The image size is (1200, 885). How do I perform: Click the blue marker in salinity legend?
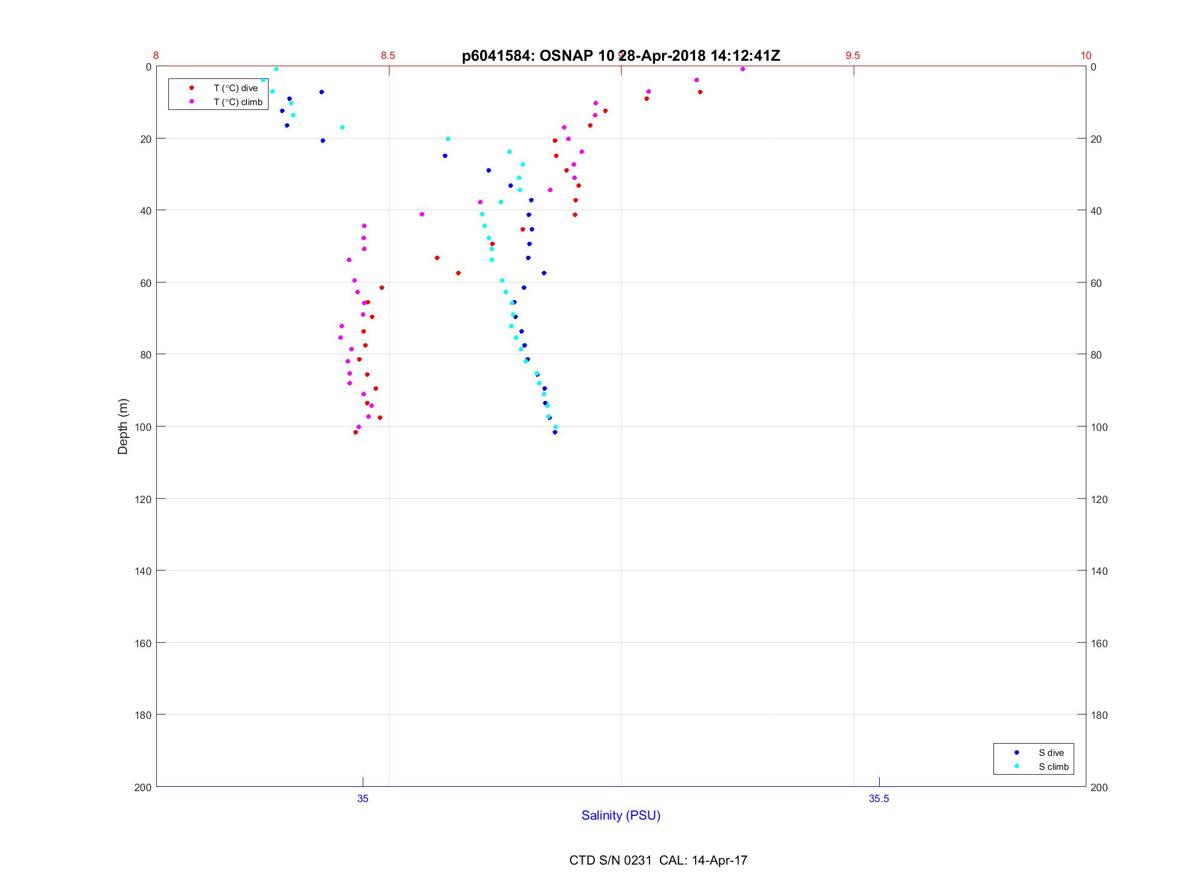1016,752
